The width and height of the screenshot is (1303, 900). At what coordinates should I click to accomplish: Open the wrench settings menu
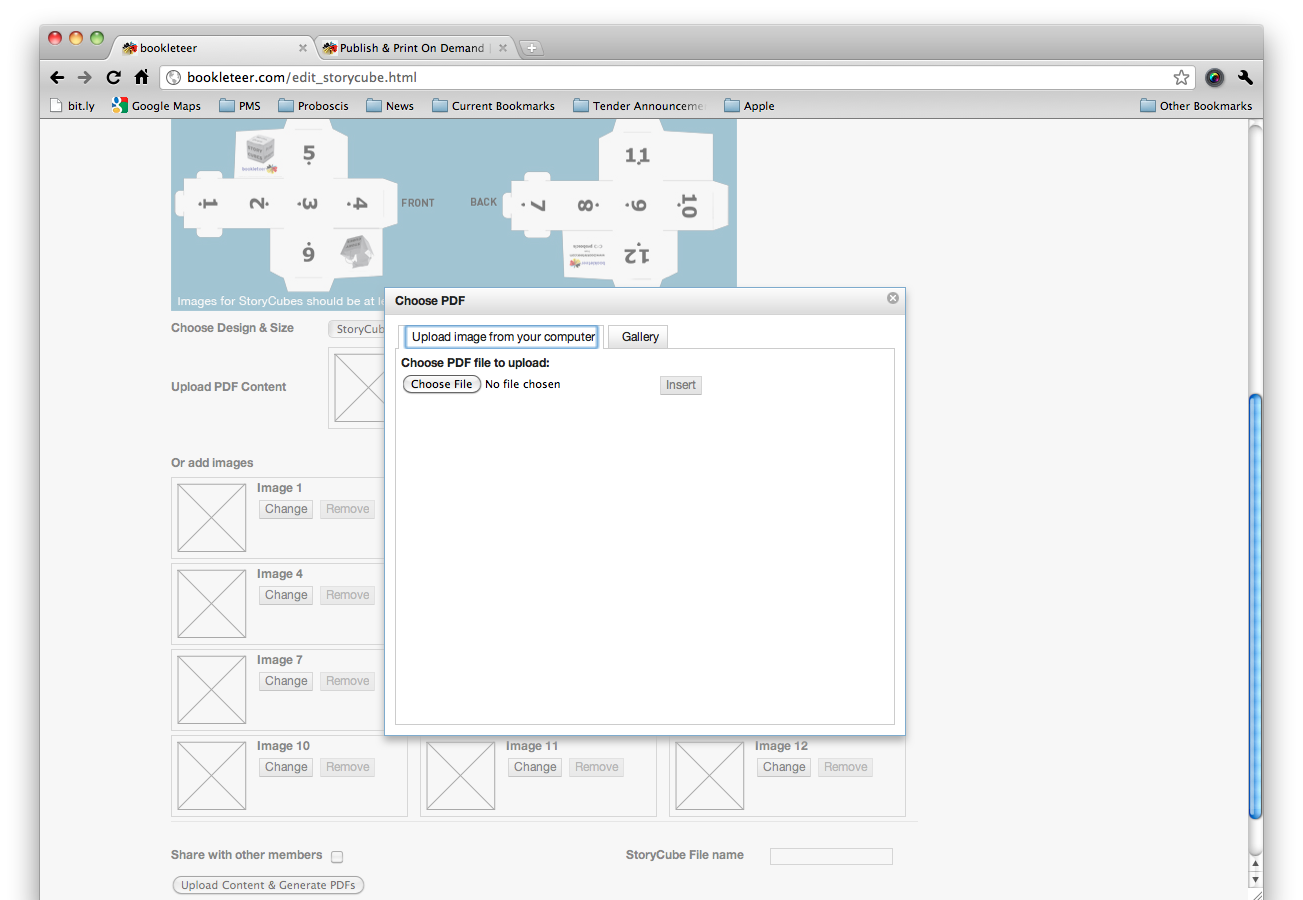click(x=1245, y=77)
